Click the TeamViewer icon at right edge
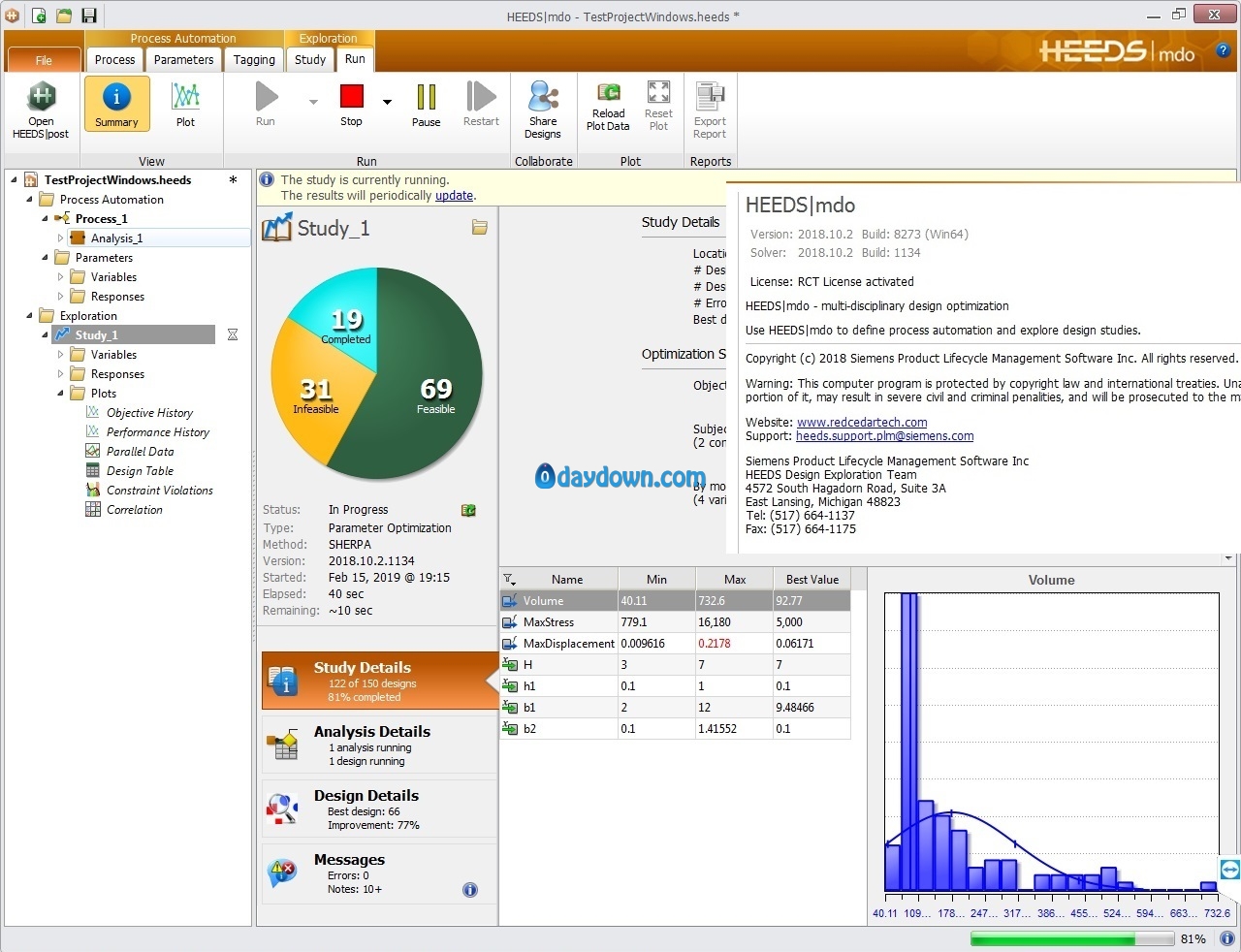 coord(1229,870)
